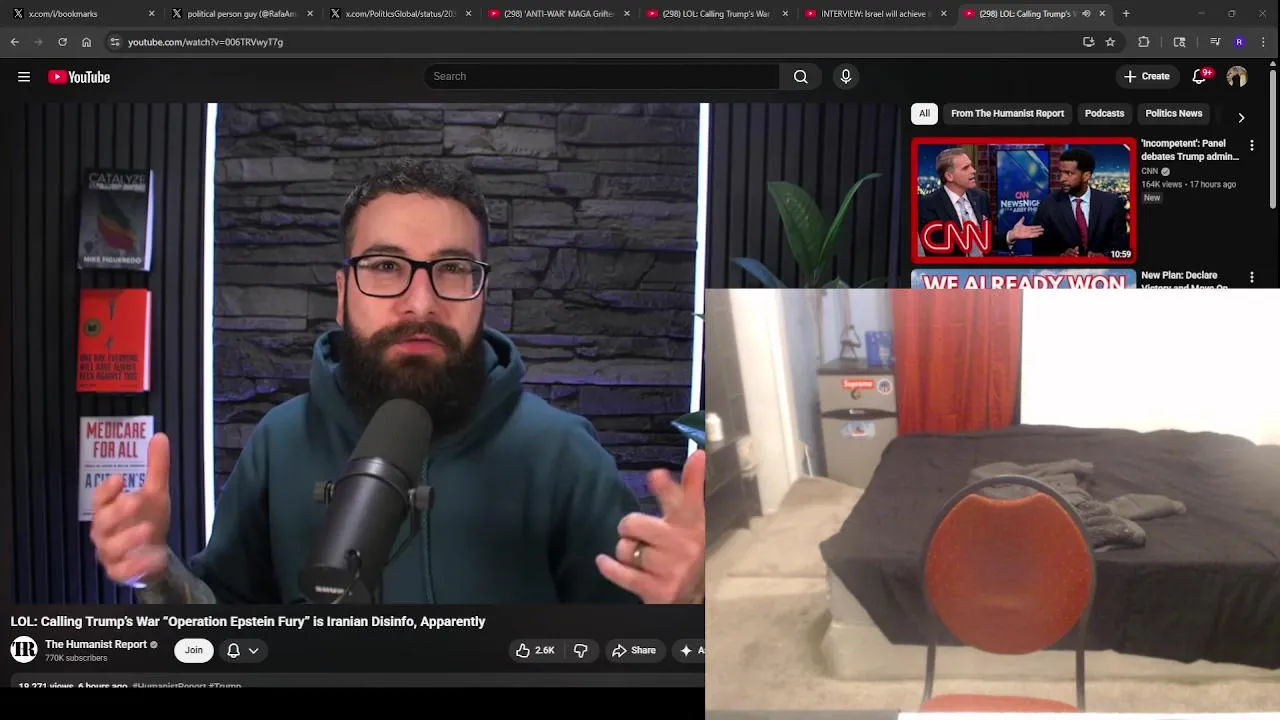Screen dimensions: 1280x720
Task: Select the Podcasts filter chip
Action: tap(1104, 114)
